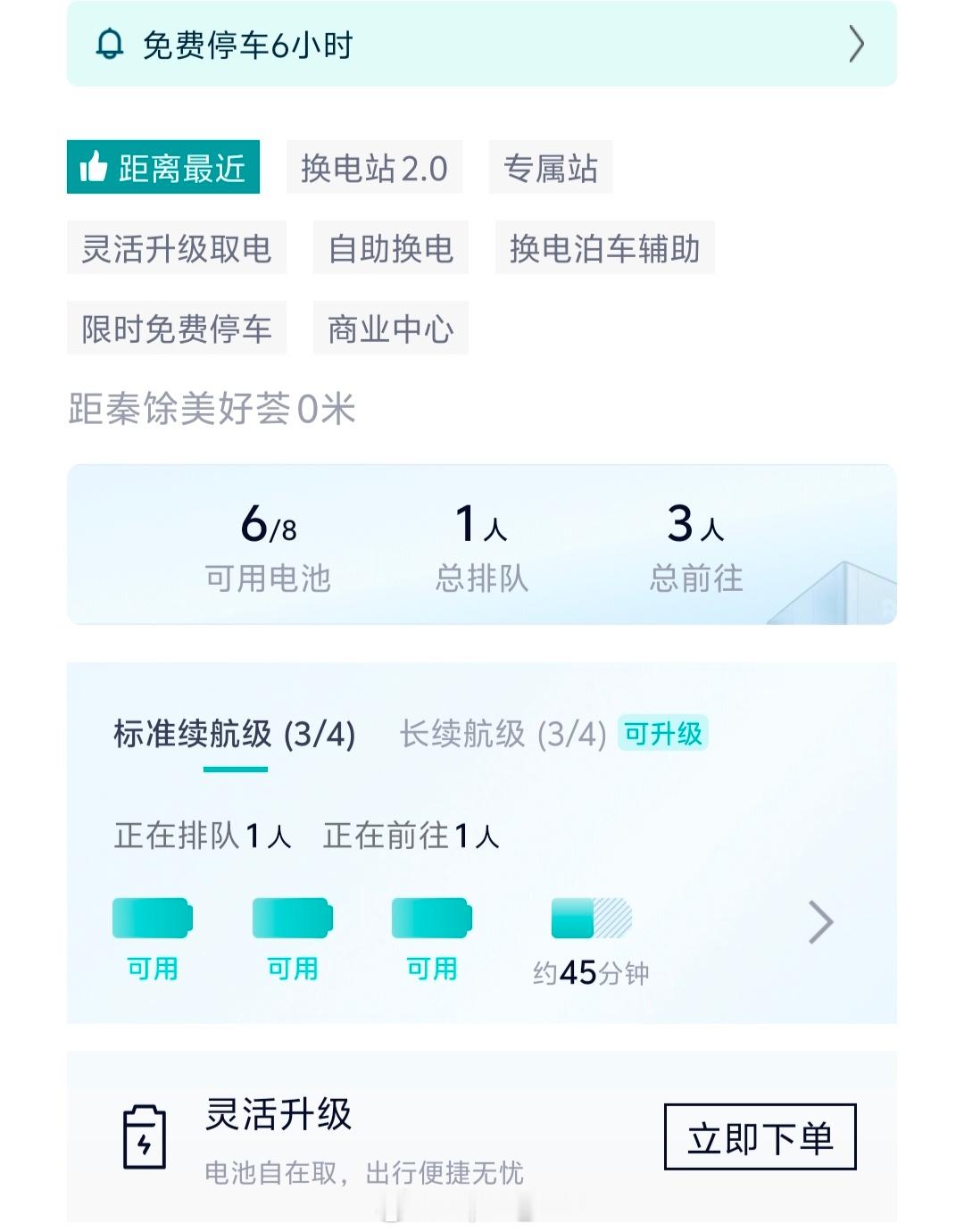The image size is (964, 1232).
Task: Select the second available battery icon
Action: click(293, 918)
